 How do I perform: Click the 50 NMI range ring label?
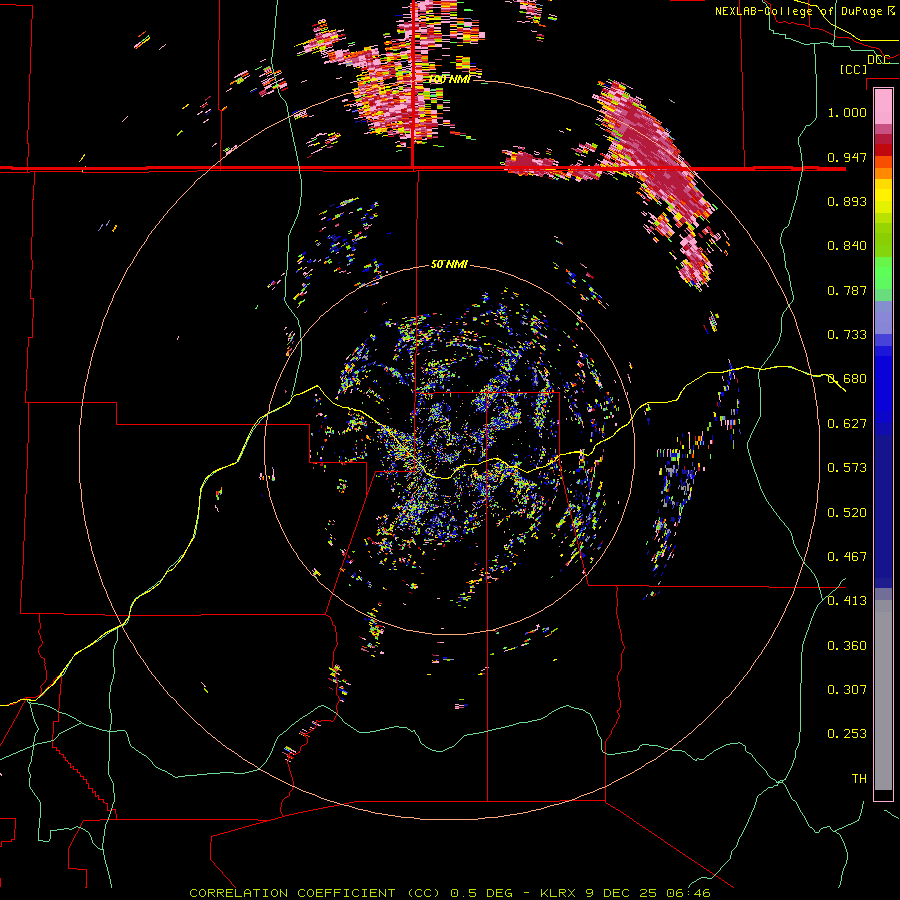pyautogui.click(x=449, y=265)
